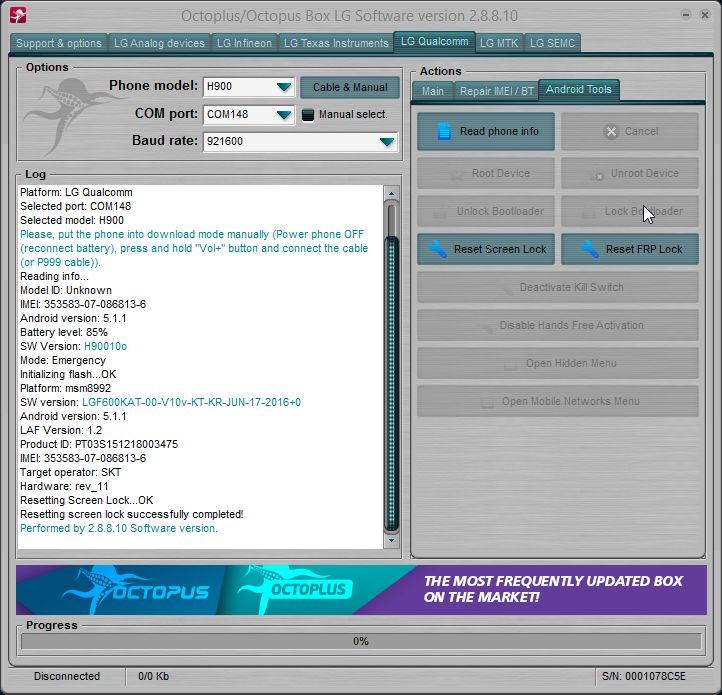The width and height of the screenshot is (722, 695).
Task: Expand the Baud rate dropdown
Action: coord(387,142)
